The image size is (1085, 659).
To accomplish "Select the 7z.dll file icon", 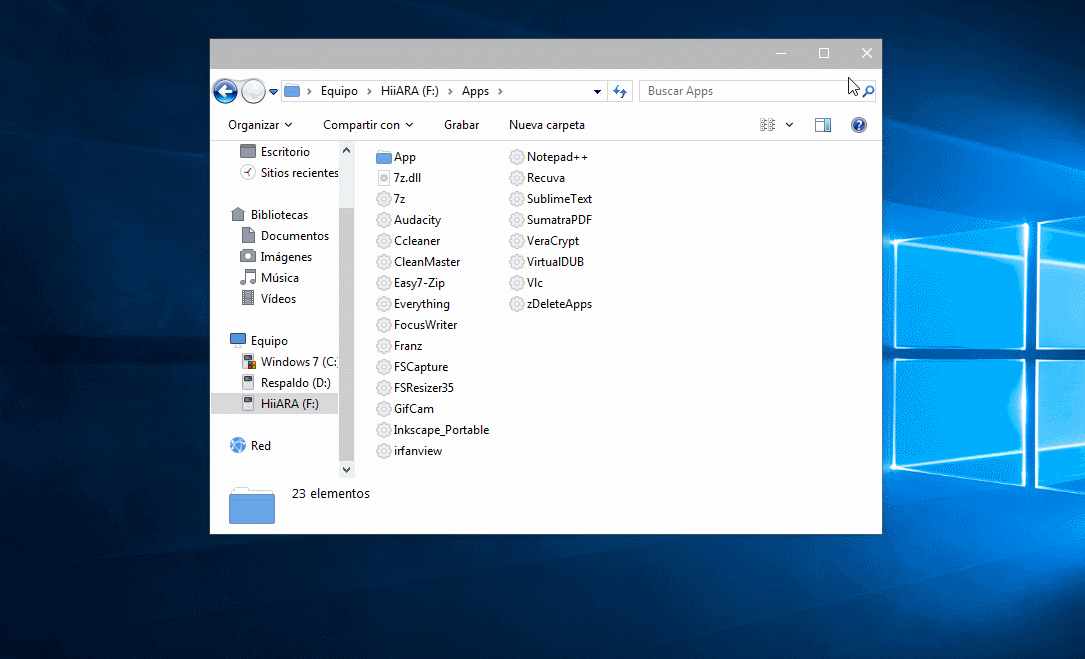I will coord(384,178).
